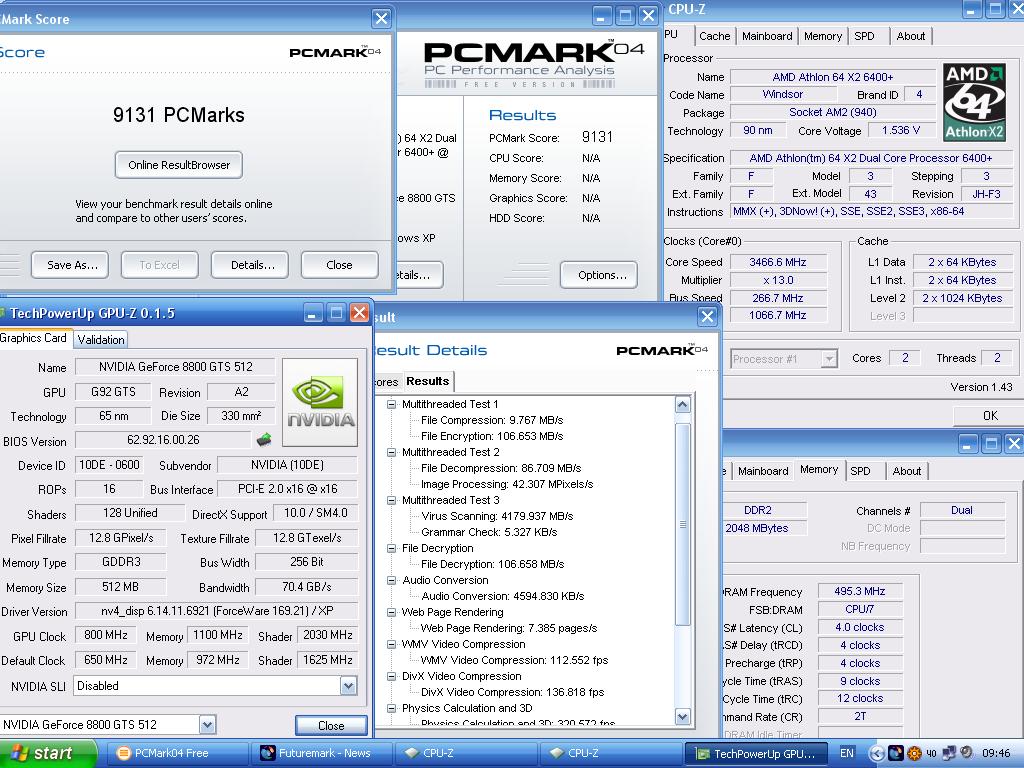Click the Result Details scrollbar thumb
The image size is (1024, 768).
pyautogui.click(x=682, y=524)
